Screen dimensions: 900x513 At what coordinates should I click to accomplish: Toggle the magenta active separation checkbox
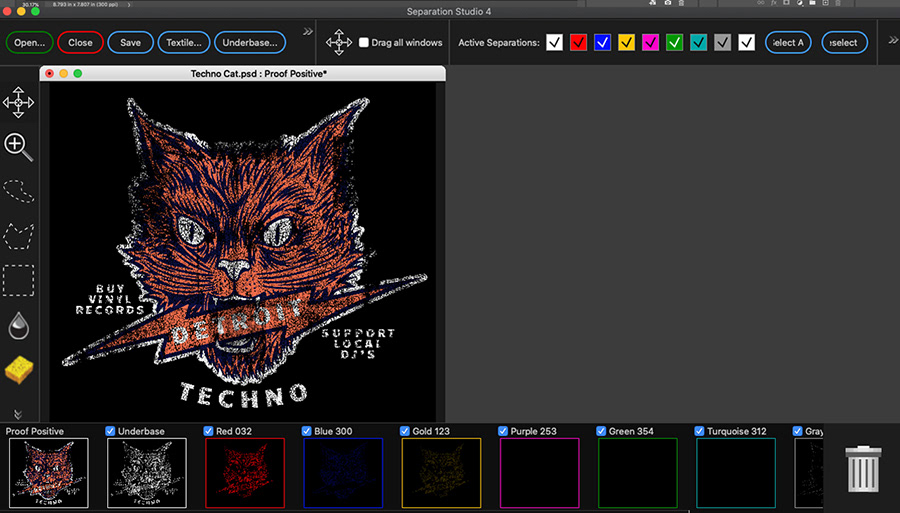click(x=650, y=42)
